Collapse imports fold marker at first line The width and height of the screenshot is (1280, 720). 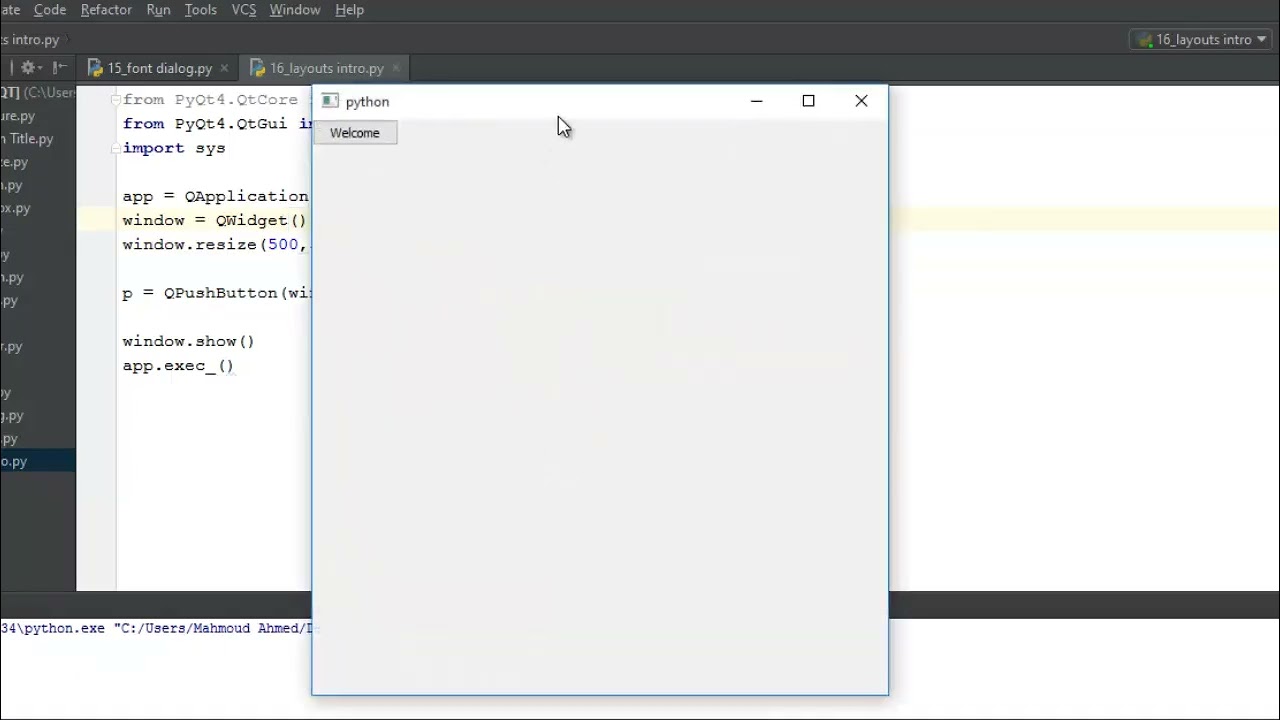(116, 100)
